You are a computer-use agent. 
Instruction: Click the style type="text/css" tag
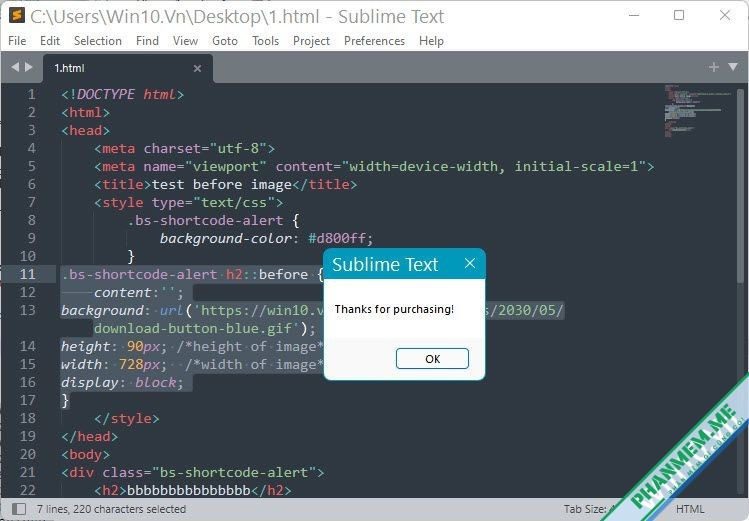[188, 202]
